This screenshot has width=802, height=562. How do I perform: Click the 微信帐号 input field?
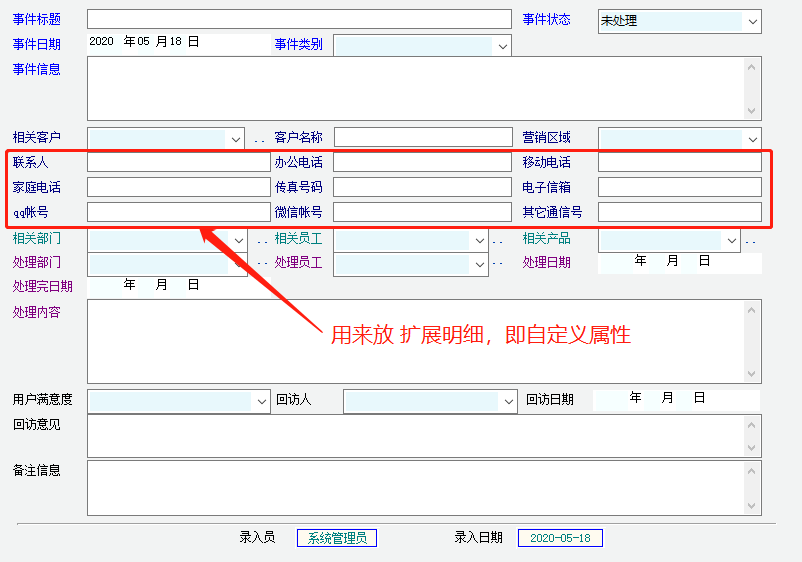(x=421, y=212)
